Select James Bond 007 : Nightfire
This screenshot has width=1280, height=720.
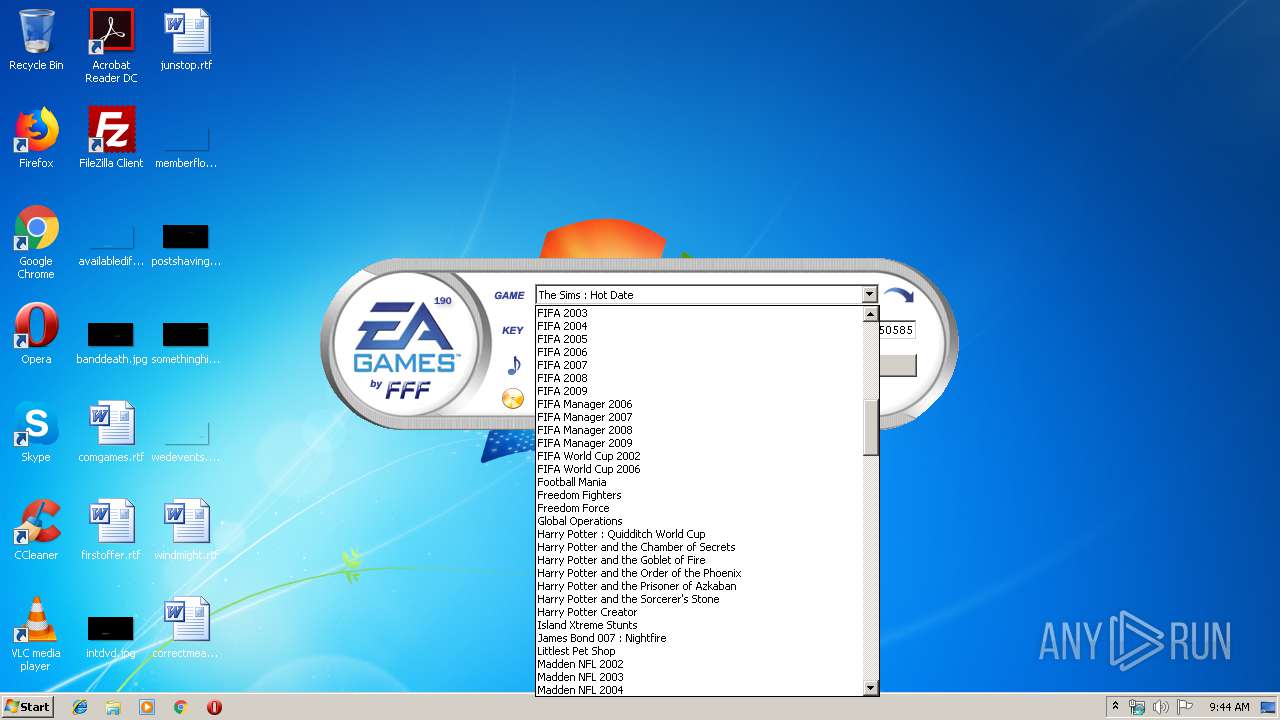(x=698, y=638)
